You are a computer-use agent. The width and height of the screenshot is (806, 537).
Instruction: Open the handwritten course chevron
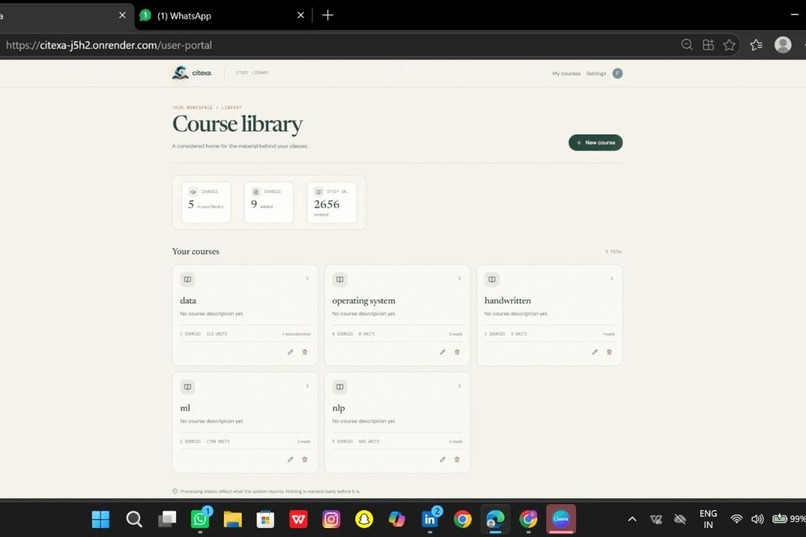tap(612, 279)
